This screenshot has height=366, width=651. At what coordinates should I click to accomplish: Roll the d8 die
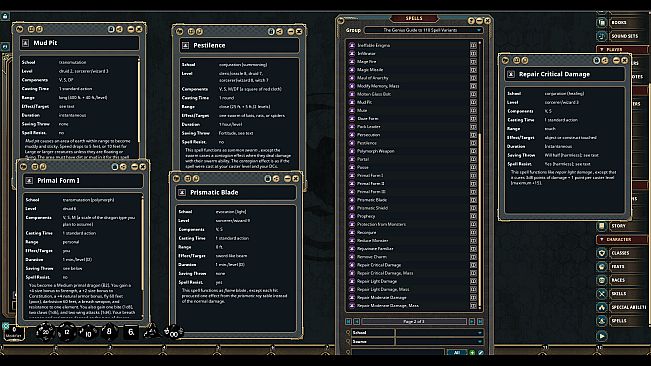[x=109, y=332]
